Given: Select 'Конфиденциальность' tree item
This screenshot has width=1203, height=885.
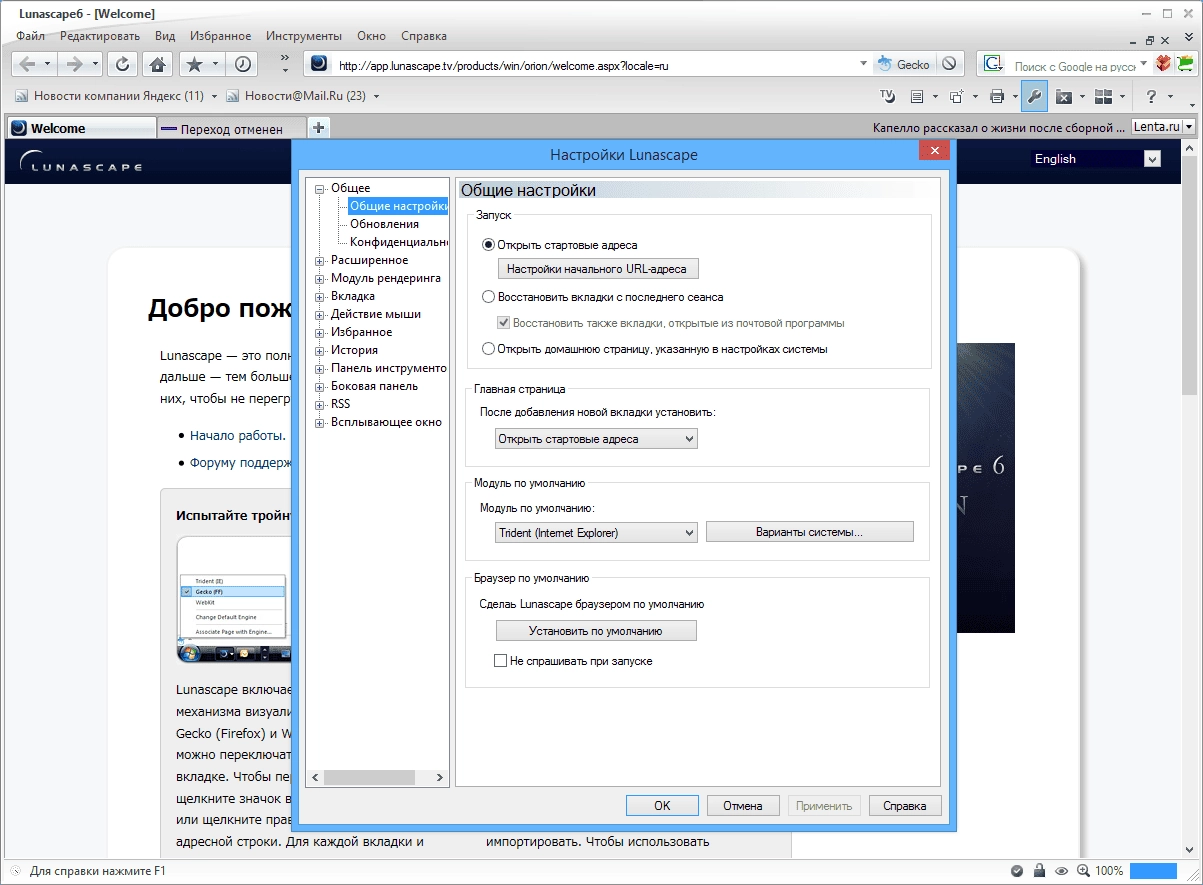Looking at the screenshot, I should 399,242.
